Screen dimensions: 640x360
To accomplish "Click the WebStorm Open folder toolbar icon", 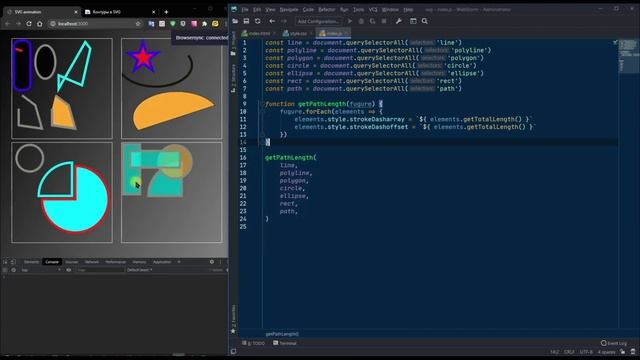I will point(235,21).
